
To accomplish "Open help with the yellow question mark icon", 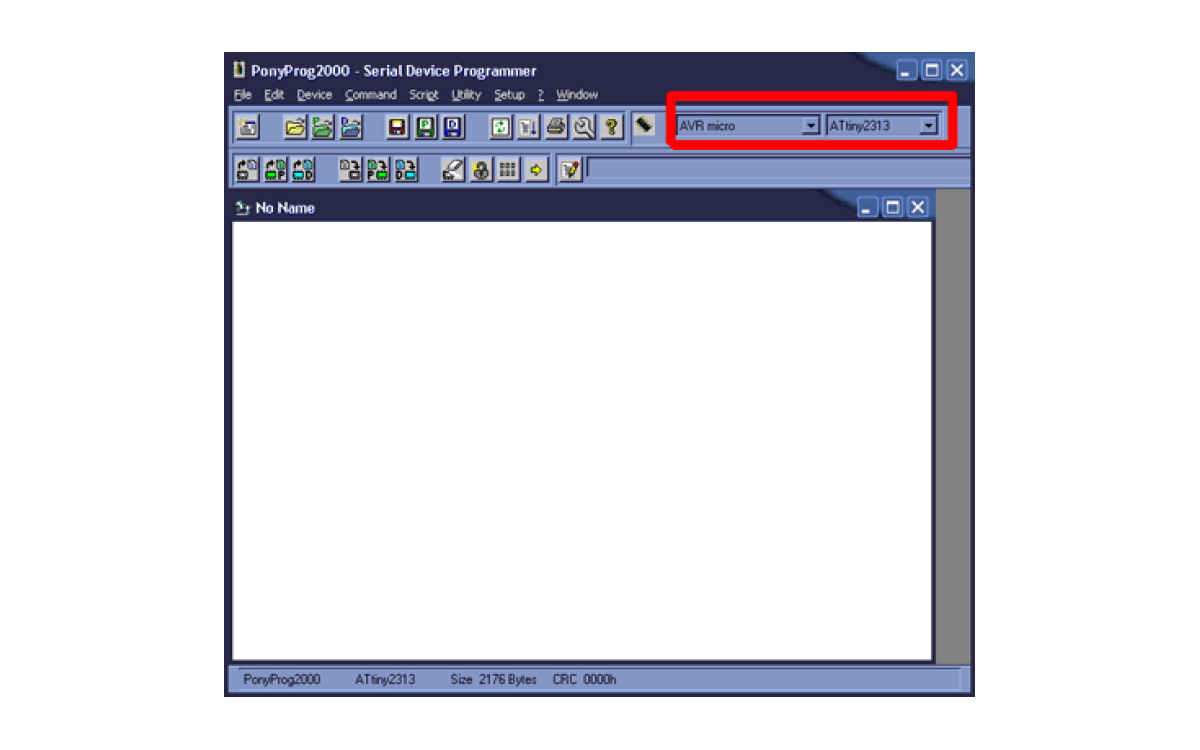I will 611,127.
